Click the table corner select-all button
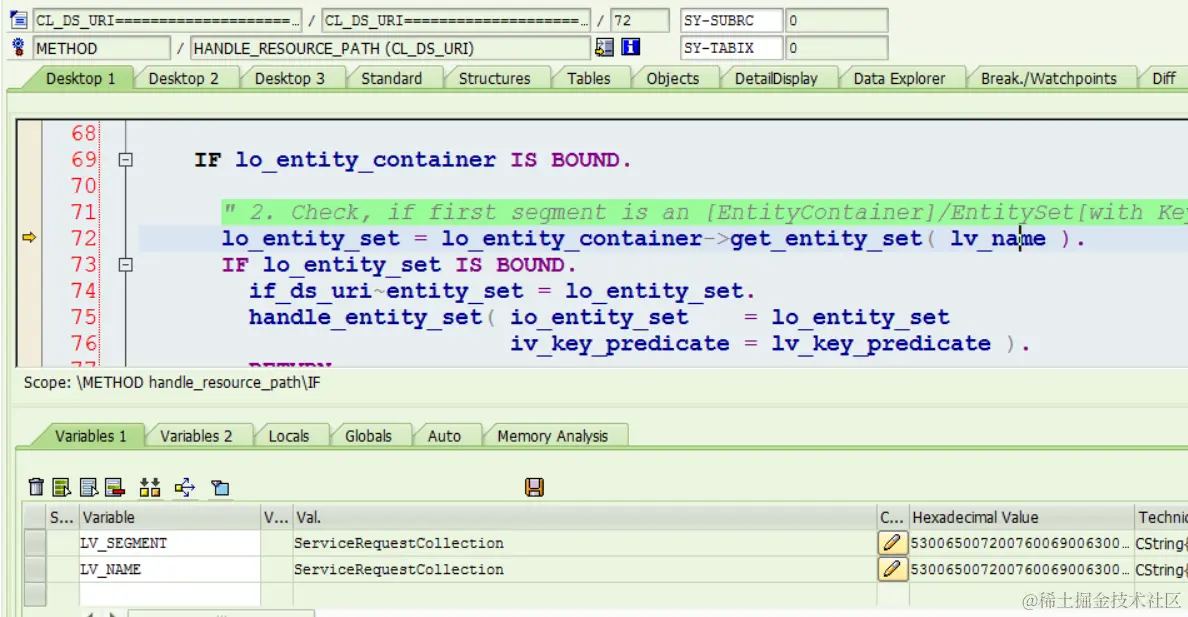The height and width of the screenshot is (617, 1188). point(35,518)
